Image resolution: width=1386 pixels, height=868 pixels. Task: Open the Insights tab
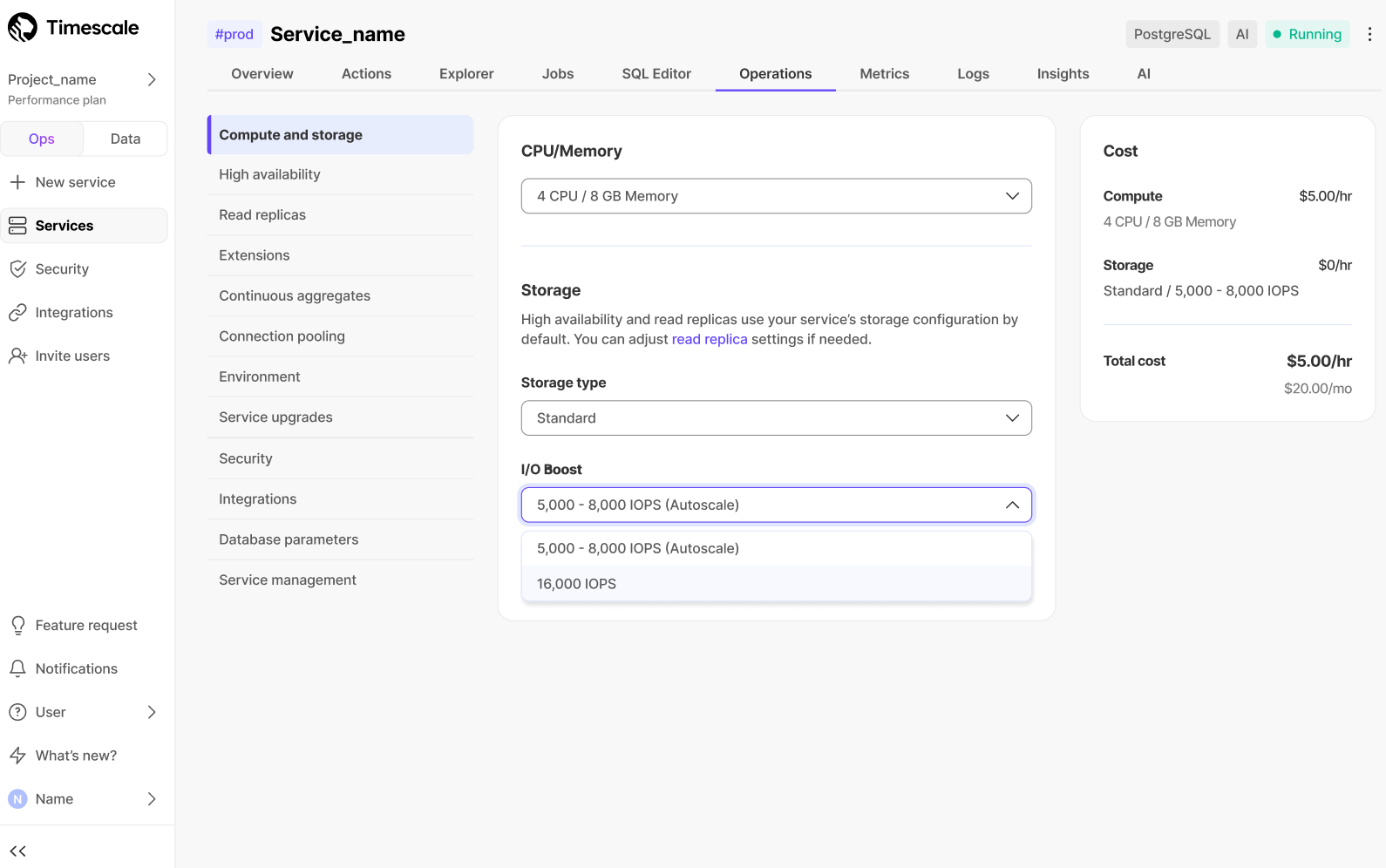(x=1063, y=74)
